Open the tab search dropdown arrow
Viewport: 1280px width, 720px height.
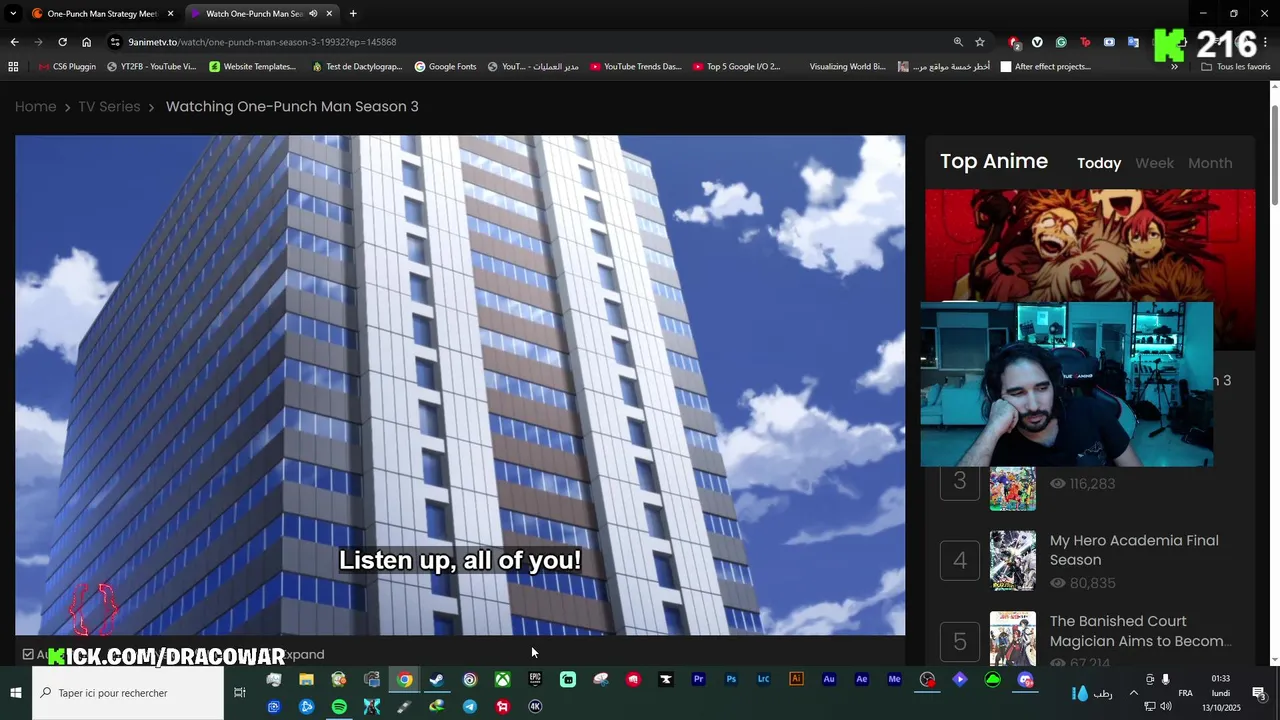point(13,14)
